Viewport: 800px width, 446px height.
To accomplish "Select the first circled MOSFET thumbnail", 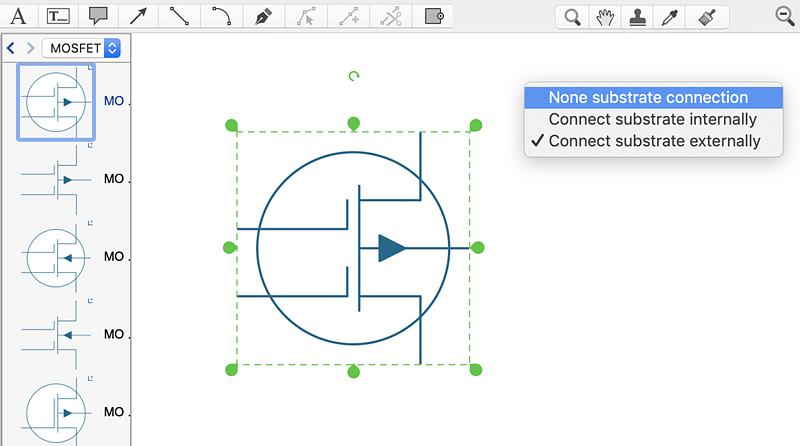I will pyautogui.click(x=56, y=102).
